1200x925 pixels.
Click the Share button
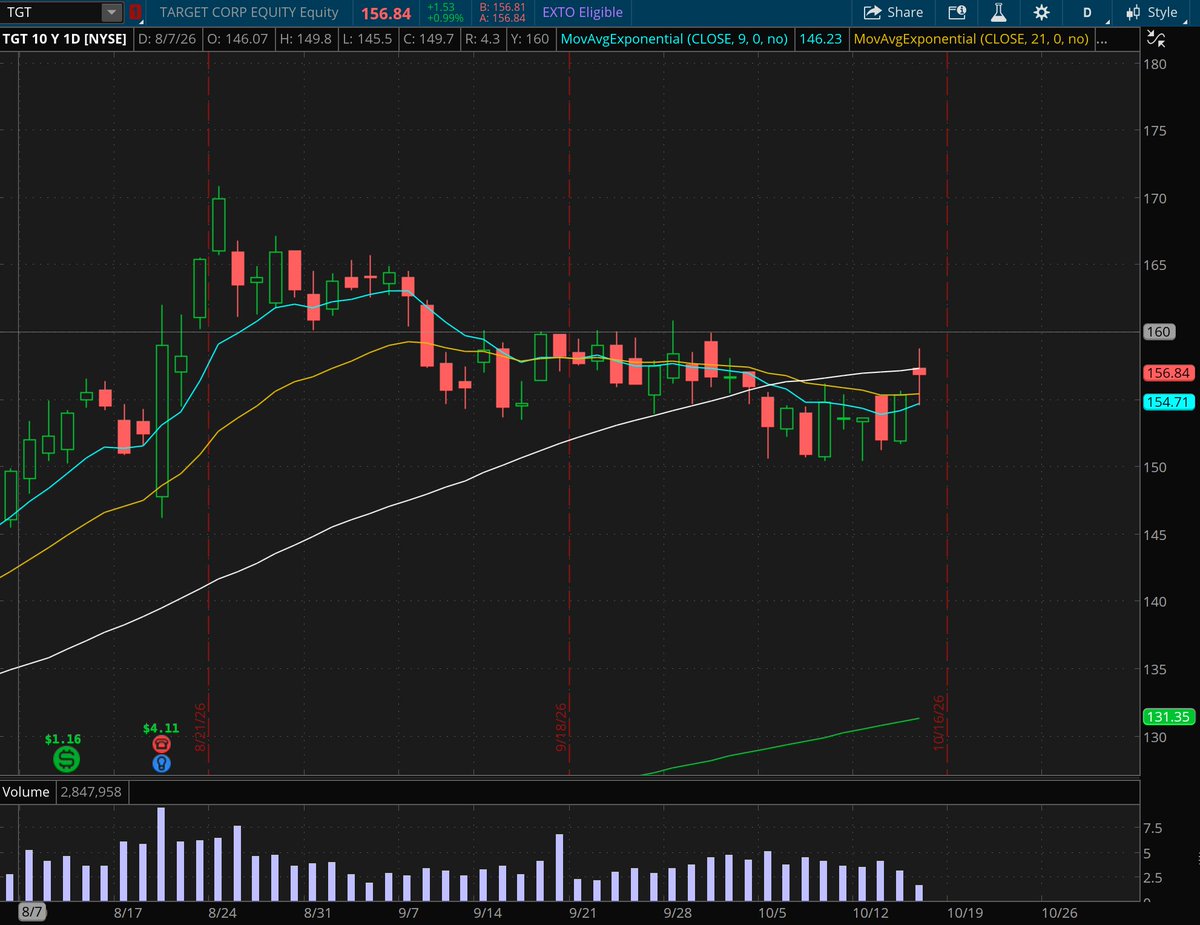893,13
